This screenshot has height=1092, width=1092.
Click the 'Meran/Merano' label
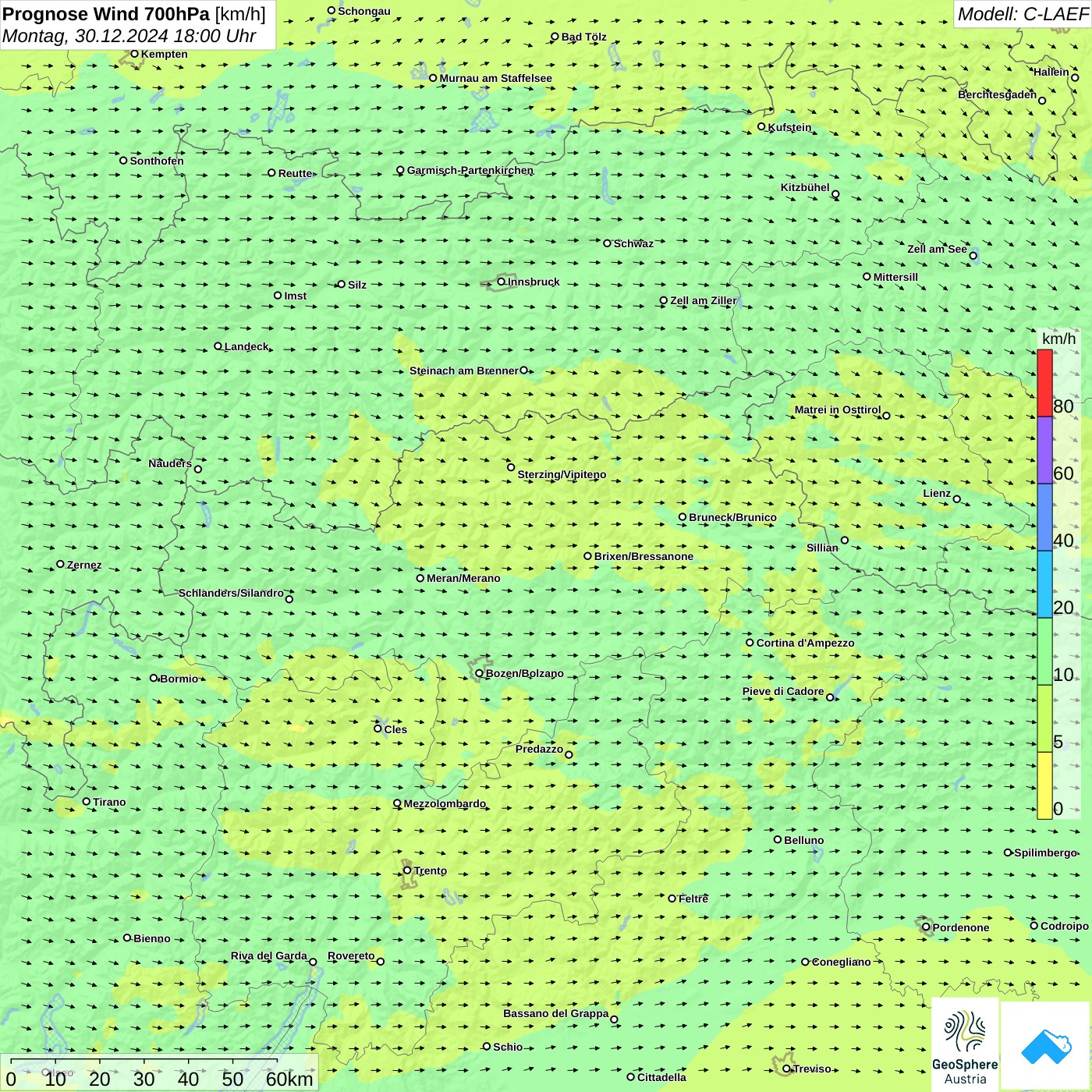tap(463, 578)
